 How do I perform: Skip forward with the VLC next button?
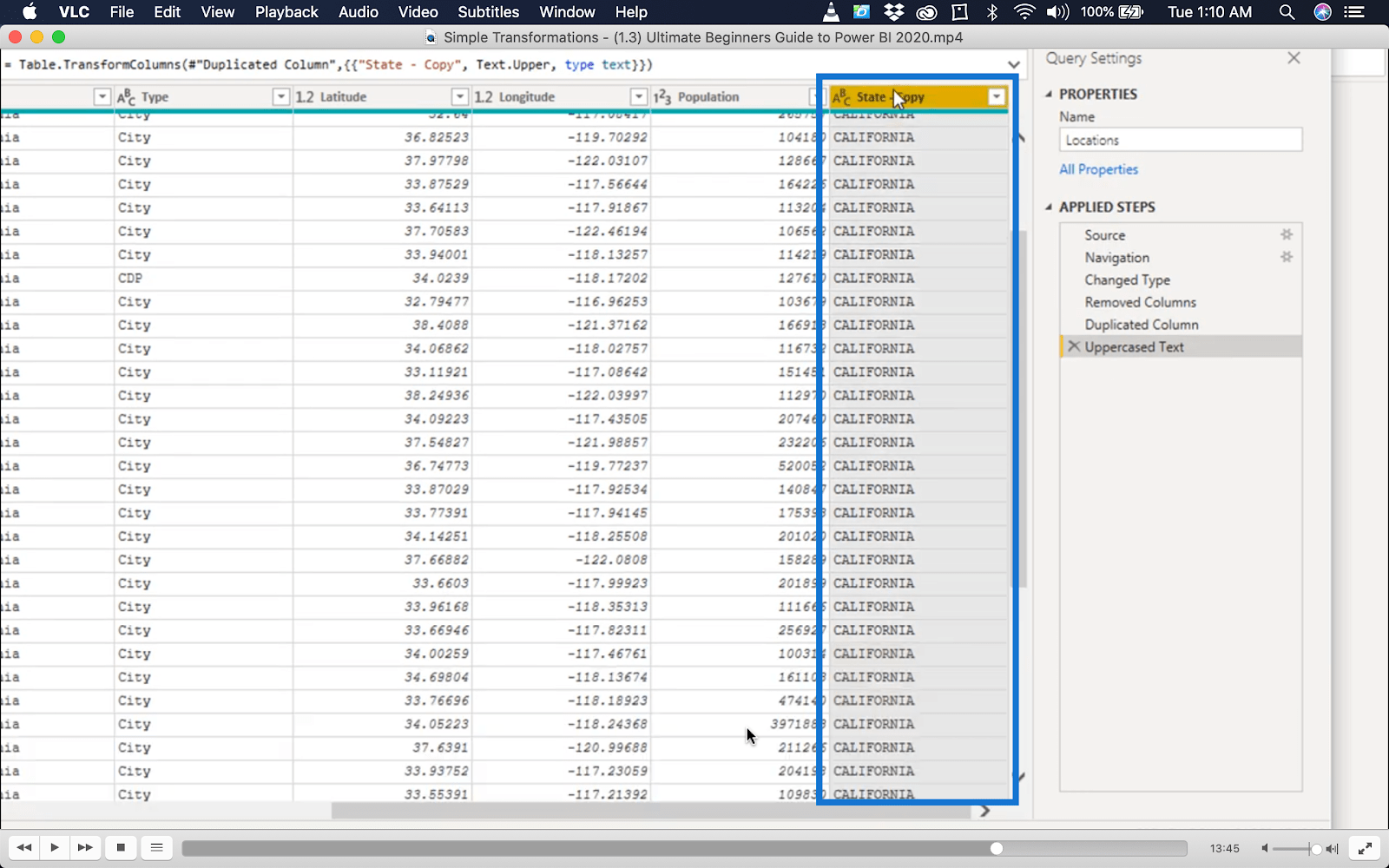point(85,848)
